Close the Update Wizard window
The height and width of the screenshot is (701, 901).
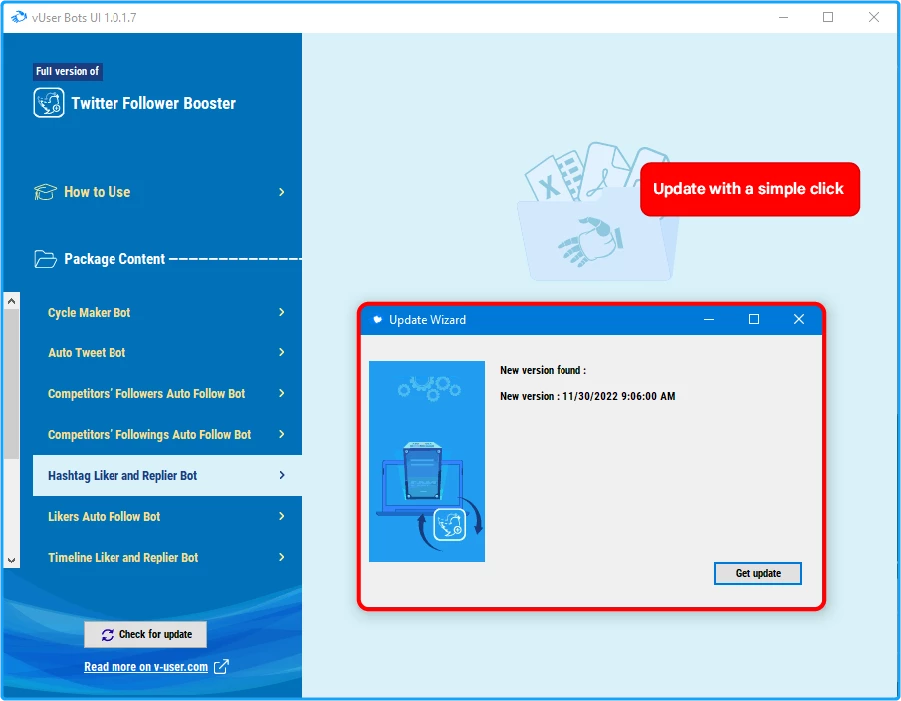pyautogui.click(x=799, y=319)
